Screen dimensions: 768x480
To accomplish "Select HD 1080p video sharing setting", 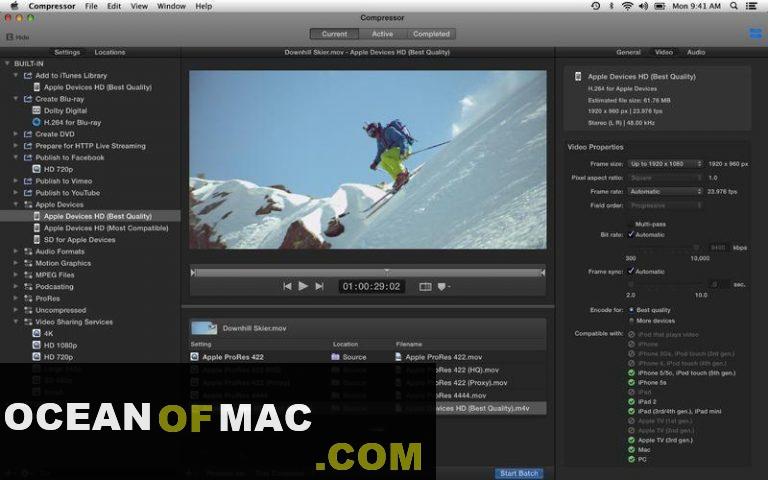I will (60, 345).
